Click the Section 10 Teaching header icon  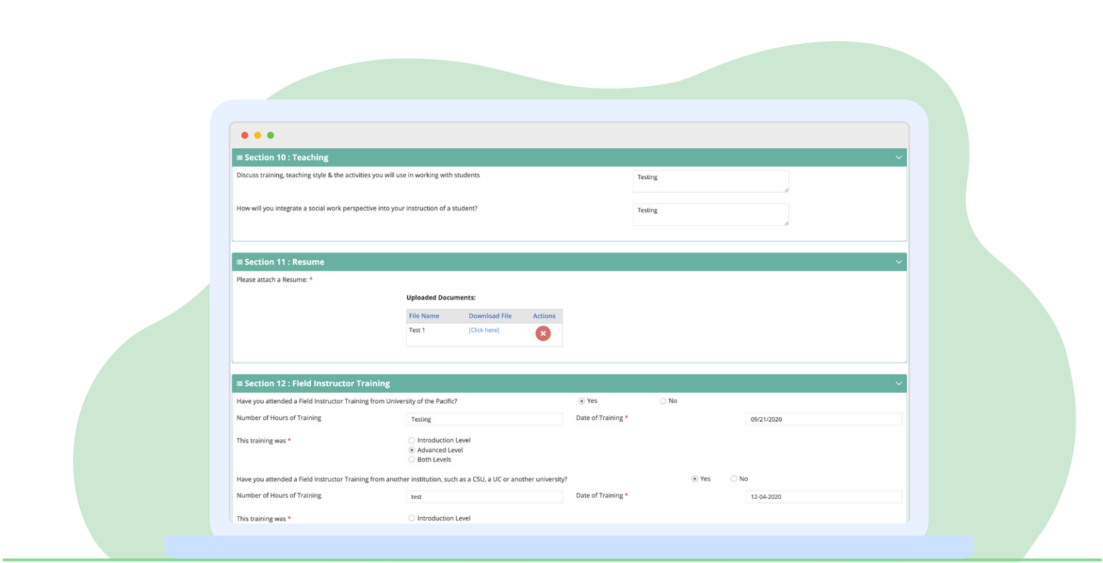240,158
